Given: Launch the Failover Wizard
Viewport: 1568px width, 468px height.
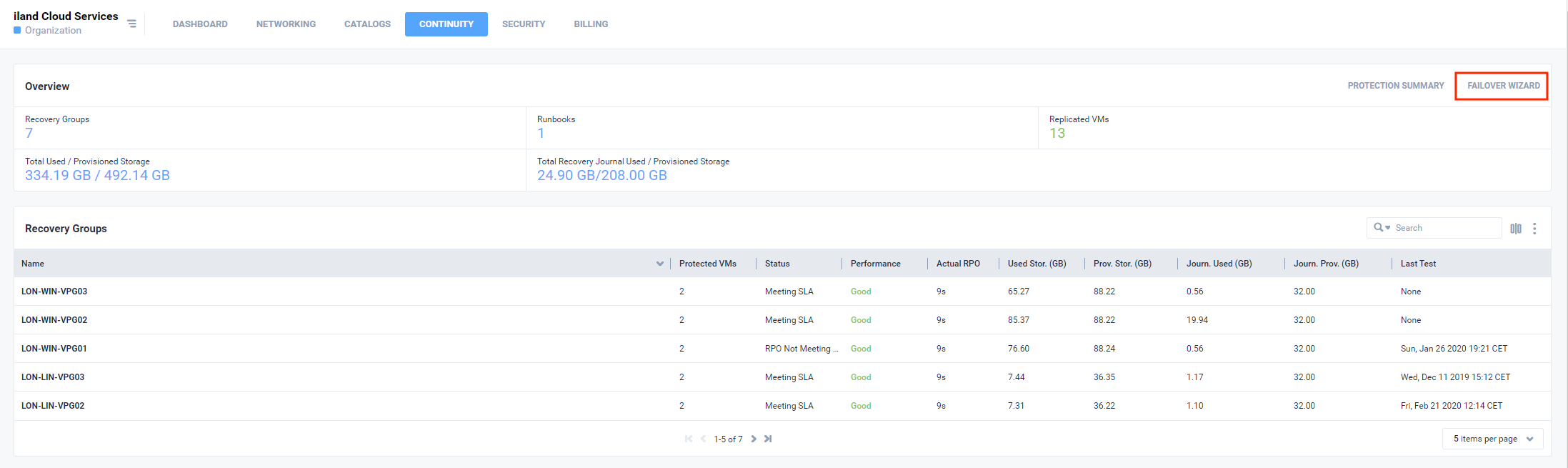Looking at the screenshot, I should click(x=1503, y=86).
